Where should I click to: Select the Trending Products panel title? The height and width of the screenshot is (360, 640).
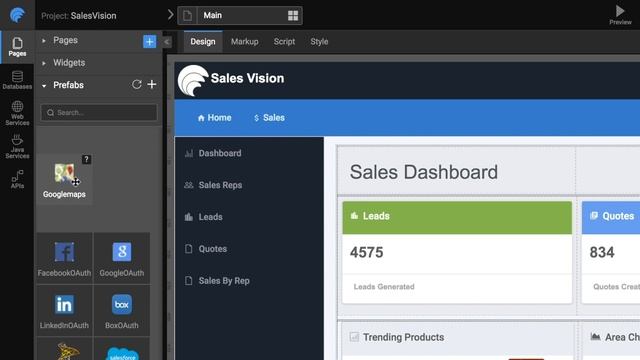click(403, 337)
